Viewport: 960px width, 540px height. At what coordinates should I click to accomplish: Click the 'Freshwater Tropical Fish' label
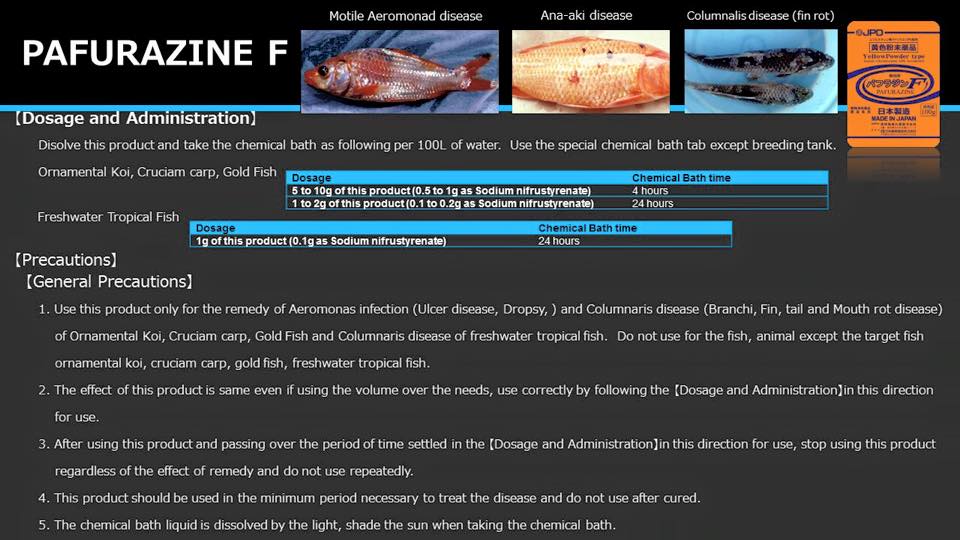tap(108, 217)
